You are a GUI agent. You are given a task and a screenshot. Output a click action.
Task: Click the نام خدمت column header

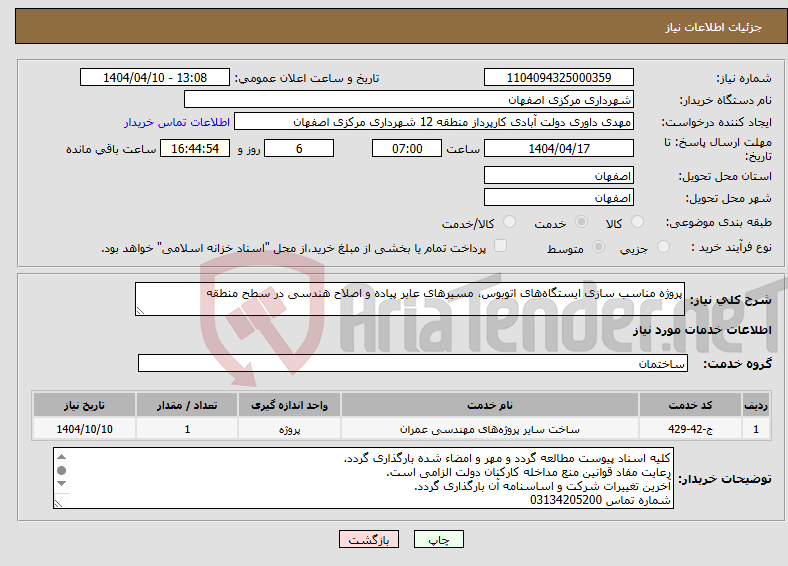point(490,405)
